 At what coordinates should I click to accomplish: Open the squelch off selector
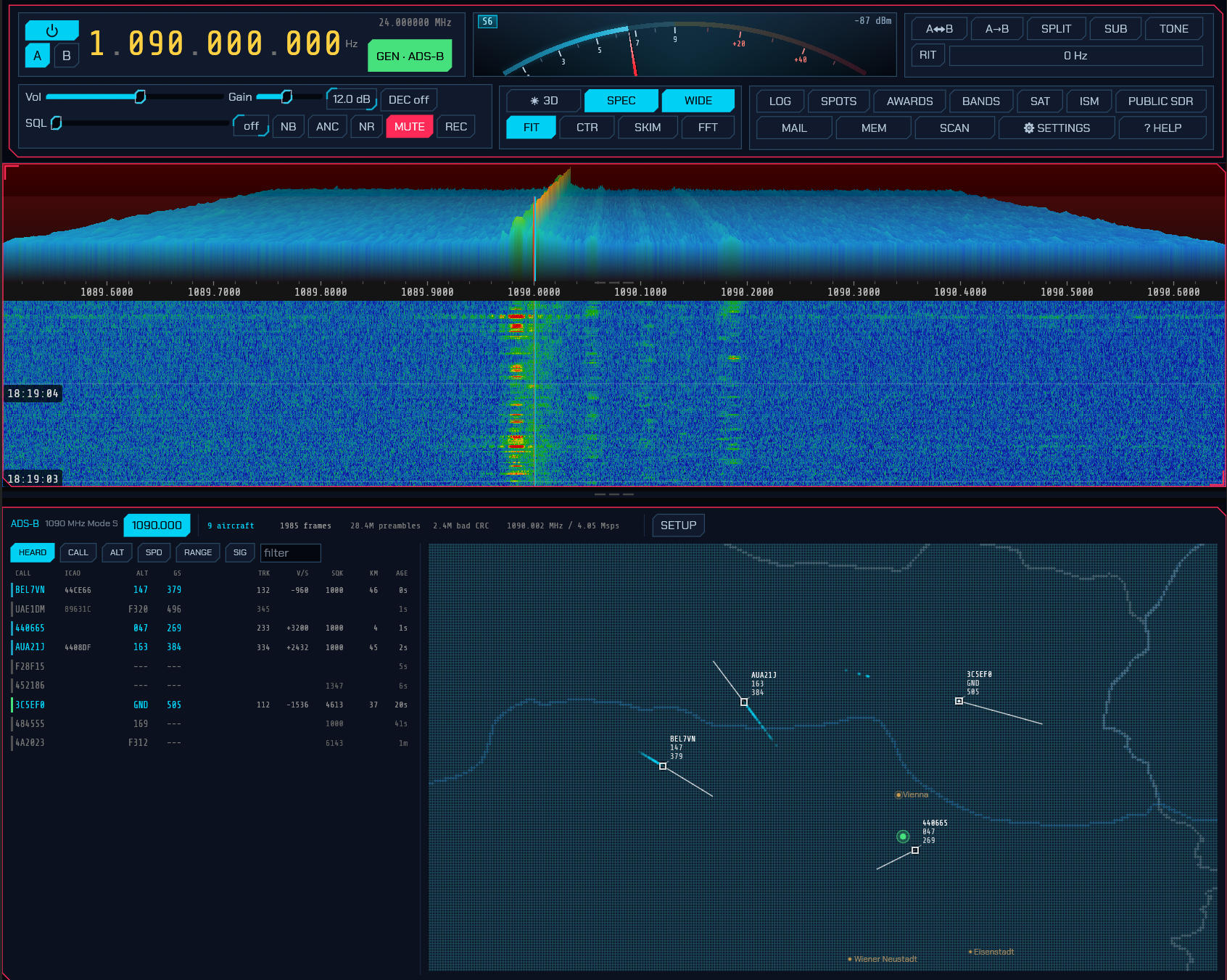point(251,126)
